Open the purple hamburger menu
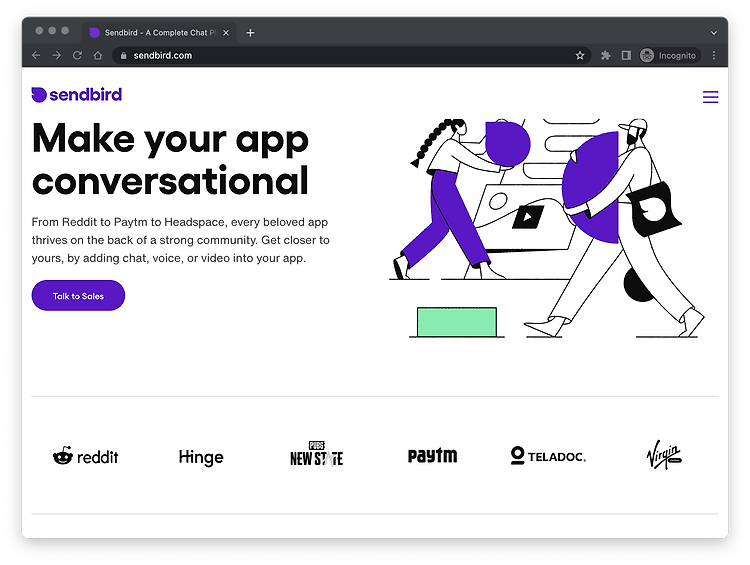 point(710,97)
